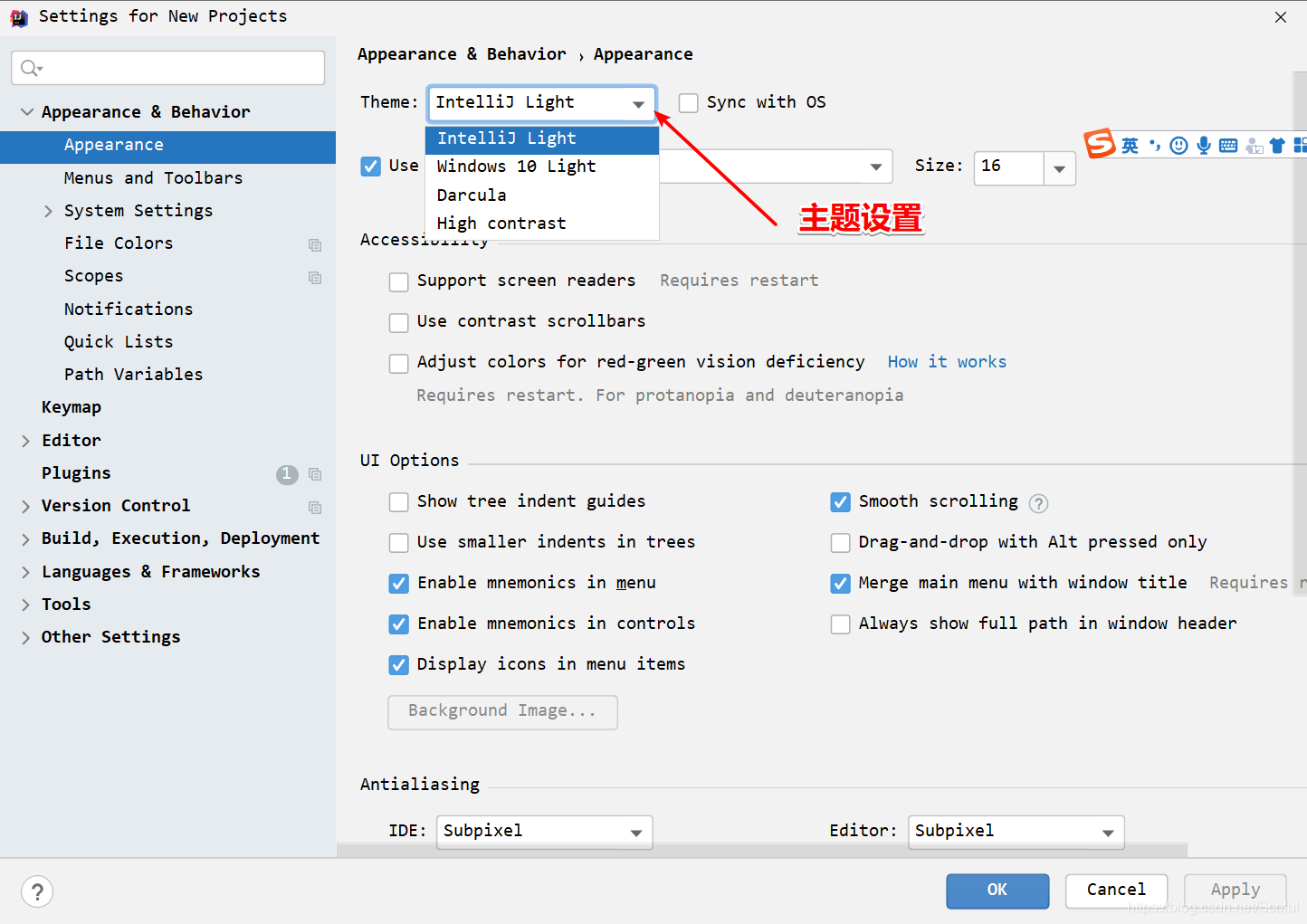Expand the Editor settings node
This screenshot has width=1307, height=924.
pyautogui.click(x=25, y=441)
